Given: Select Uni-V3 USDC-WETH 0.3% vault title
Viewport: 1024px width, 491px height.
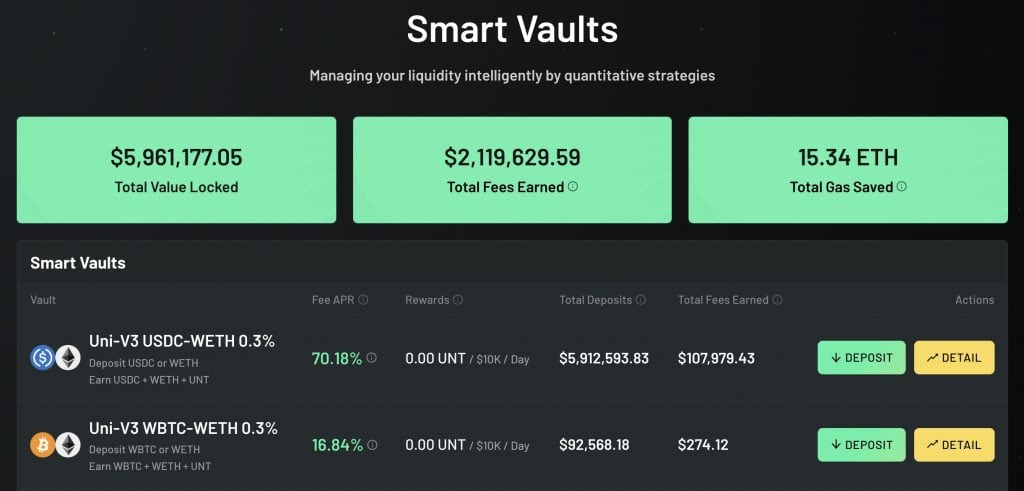Looking at the screenshot, I should coord(182,341).
